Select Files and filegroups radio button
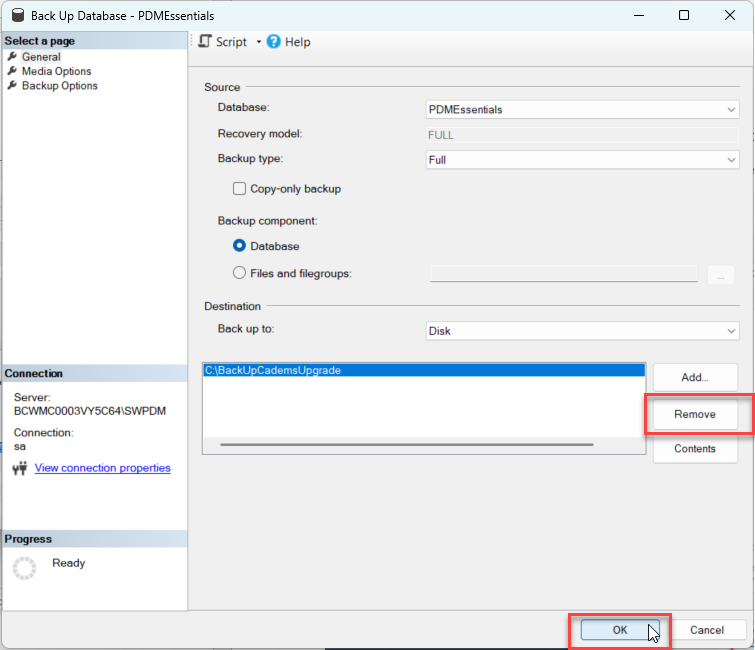This screenshot has width=755, height=650. pyautogui.click(x=239, y=273)
